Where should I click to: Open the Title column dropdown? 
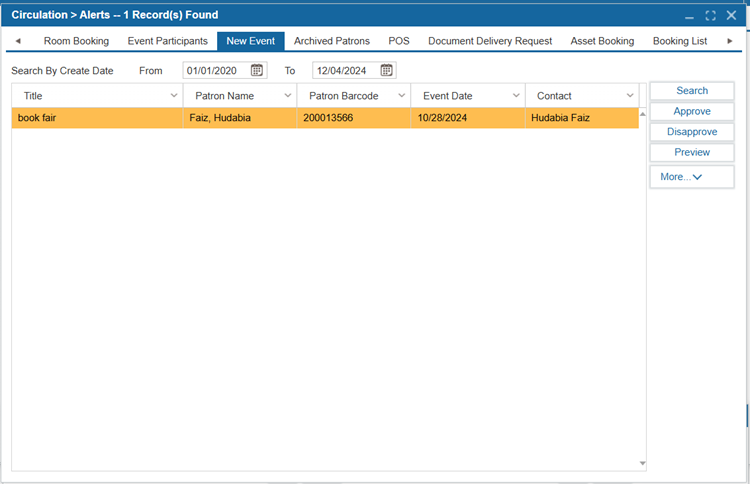[x=174, y=96]
